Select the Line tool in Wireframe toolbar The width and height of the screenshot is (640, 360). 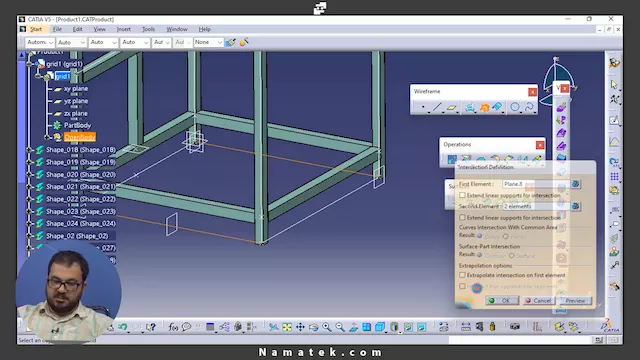click(x=436, y=107)
